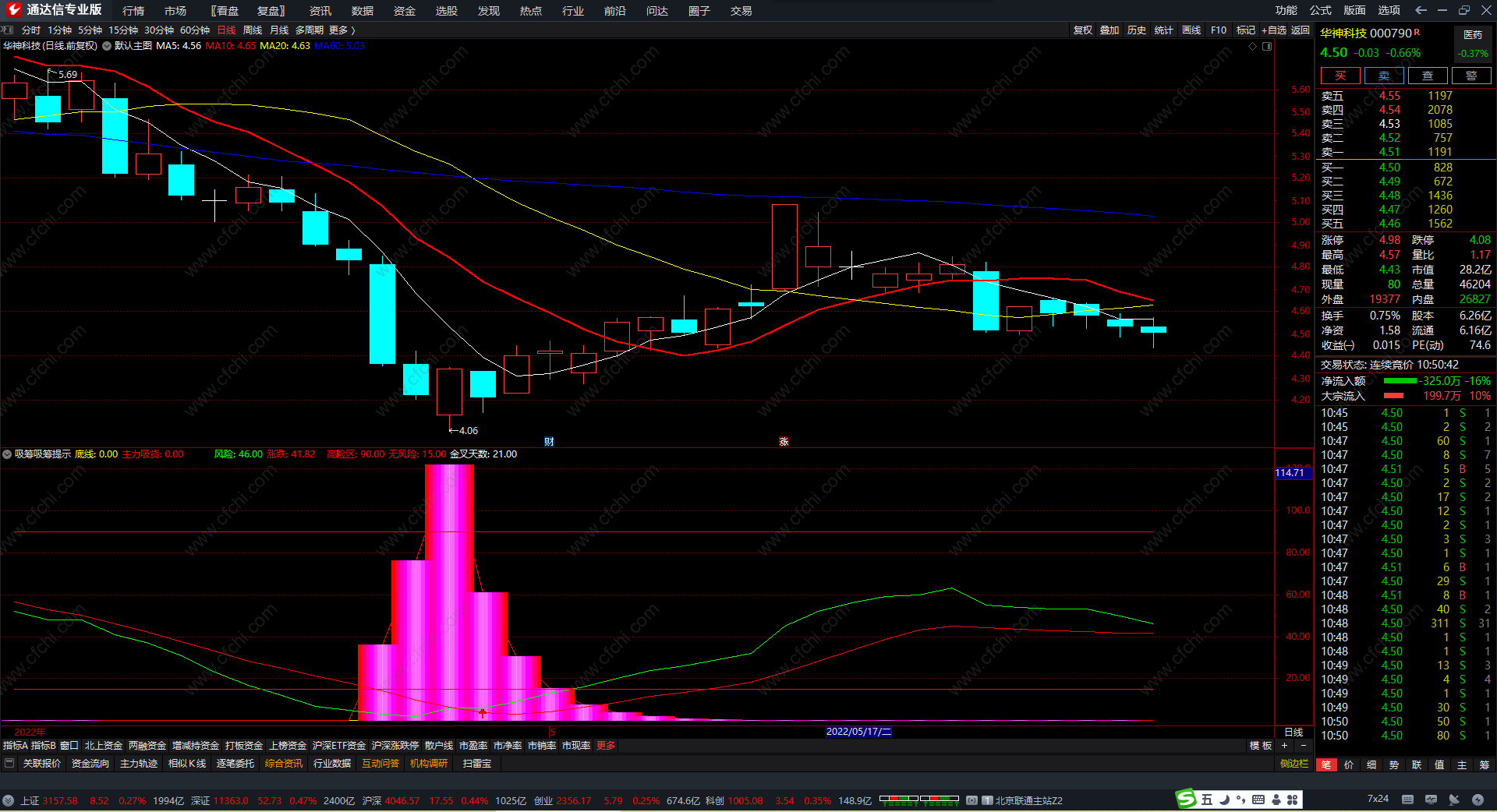This screenshot has height=812, width=1497.
Task: Switch to the 行情 tab
Action: (133, 11)
